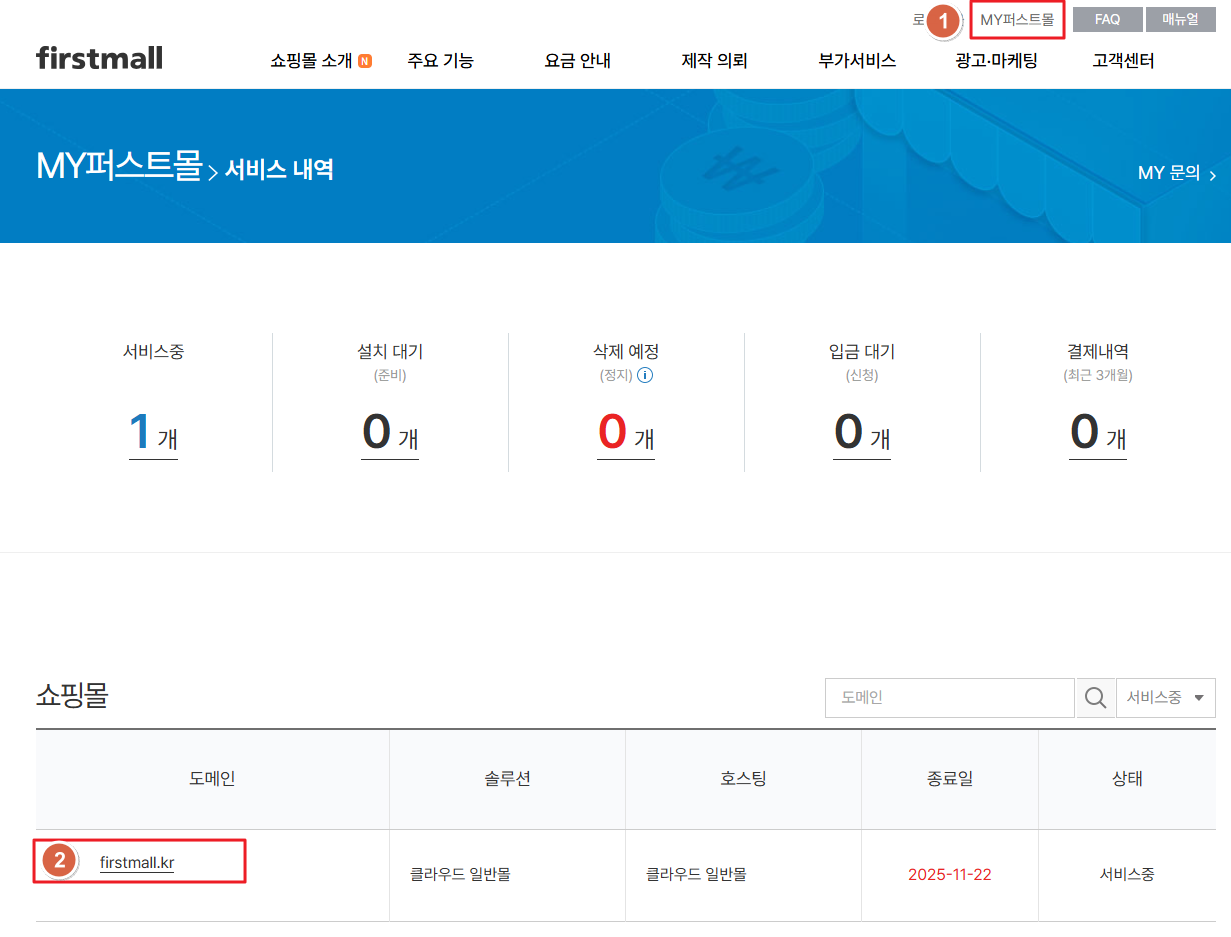
Task: Open the firstmall.kr domain link
Action: (x=137, y=863)
